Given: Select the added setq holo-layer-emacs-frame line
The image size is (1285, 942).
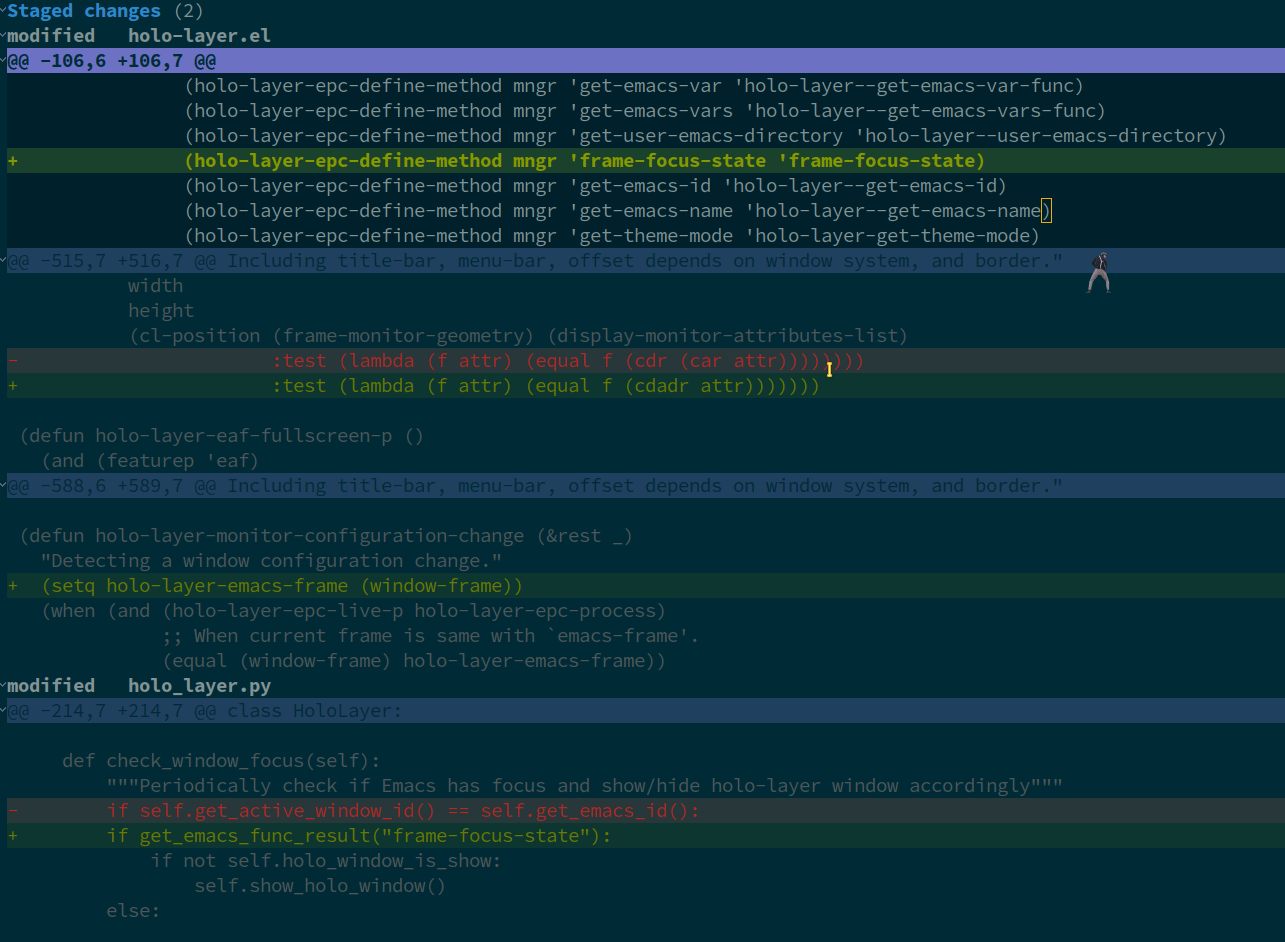Looking at the screenshot, I should pyautogui.click(x=282, y=586).
